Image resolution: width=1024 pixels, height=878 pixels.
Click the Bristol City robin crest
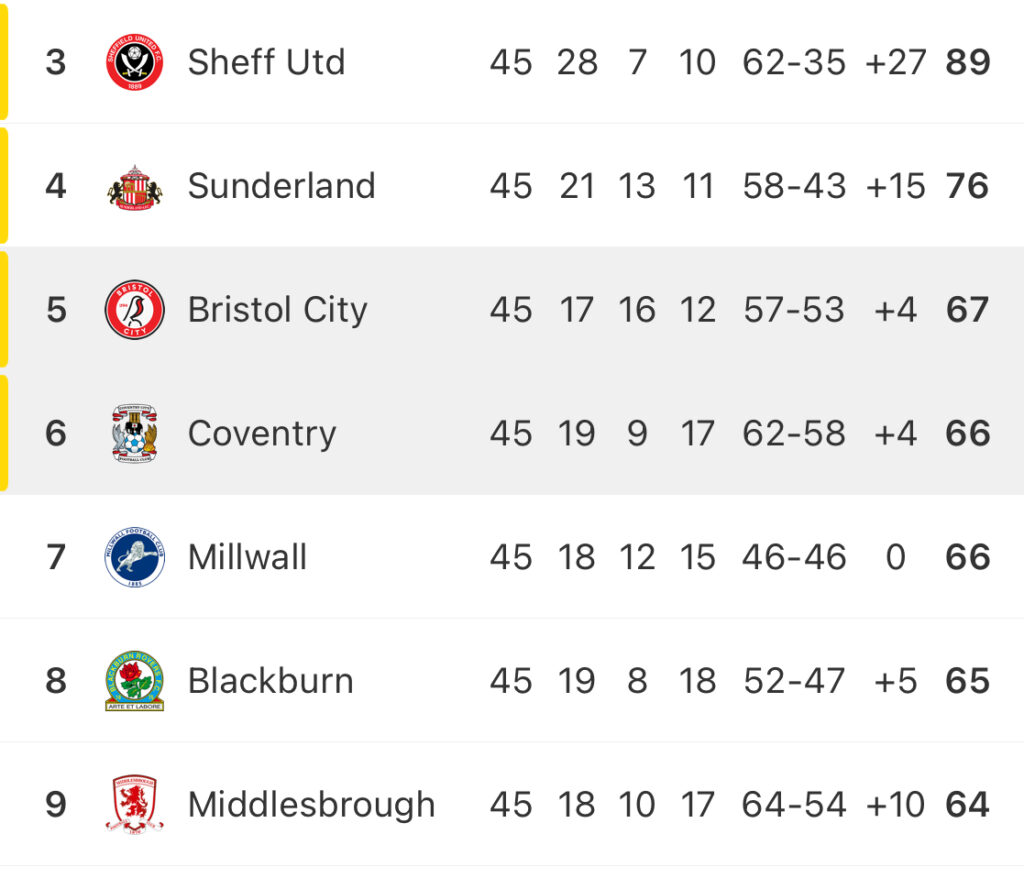click(135, 310)
